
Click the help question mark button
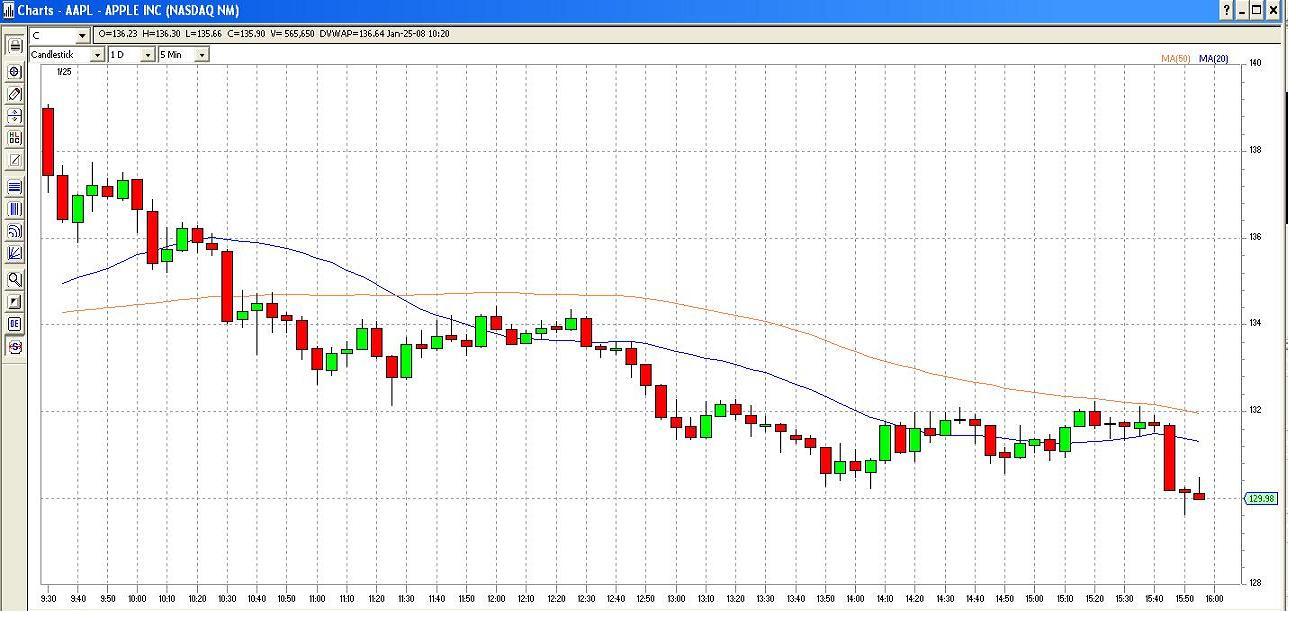(x=1227, y=10)
